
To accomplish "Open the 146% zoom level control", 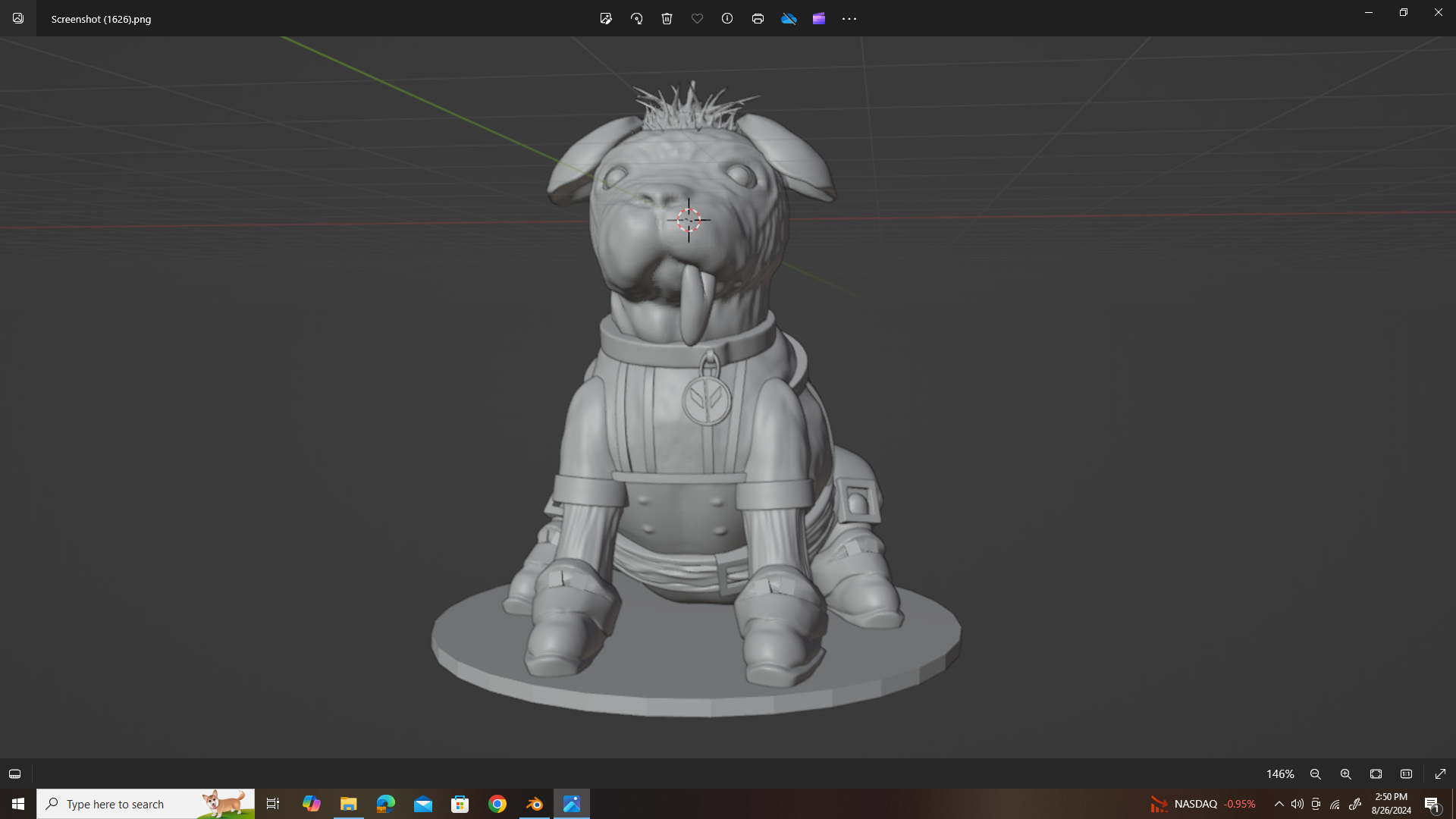I will pos(1280,774).
